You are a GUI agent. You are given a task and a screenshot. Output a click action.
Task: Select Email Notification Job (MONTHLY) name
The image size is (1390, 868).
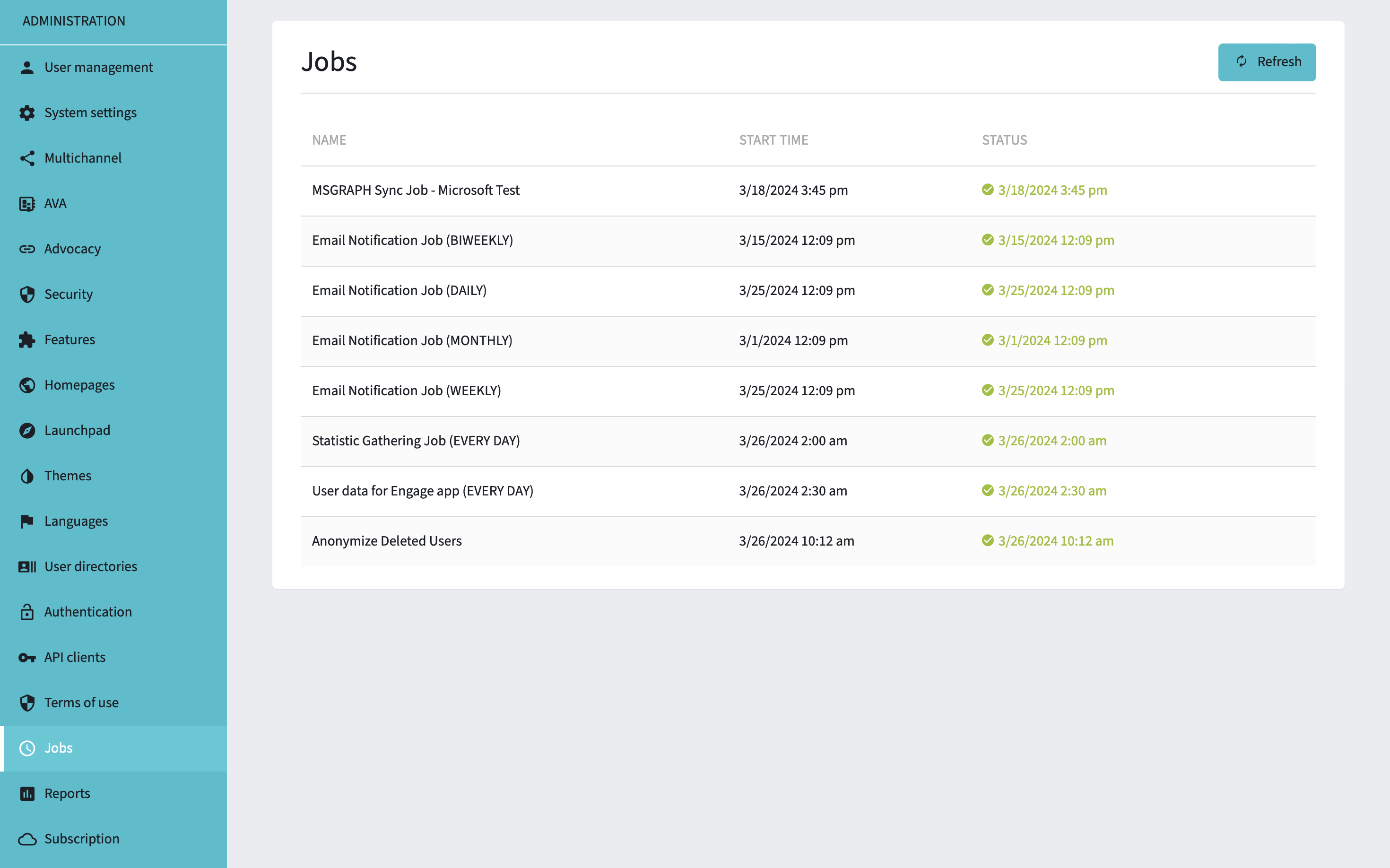tap(412, 340)
